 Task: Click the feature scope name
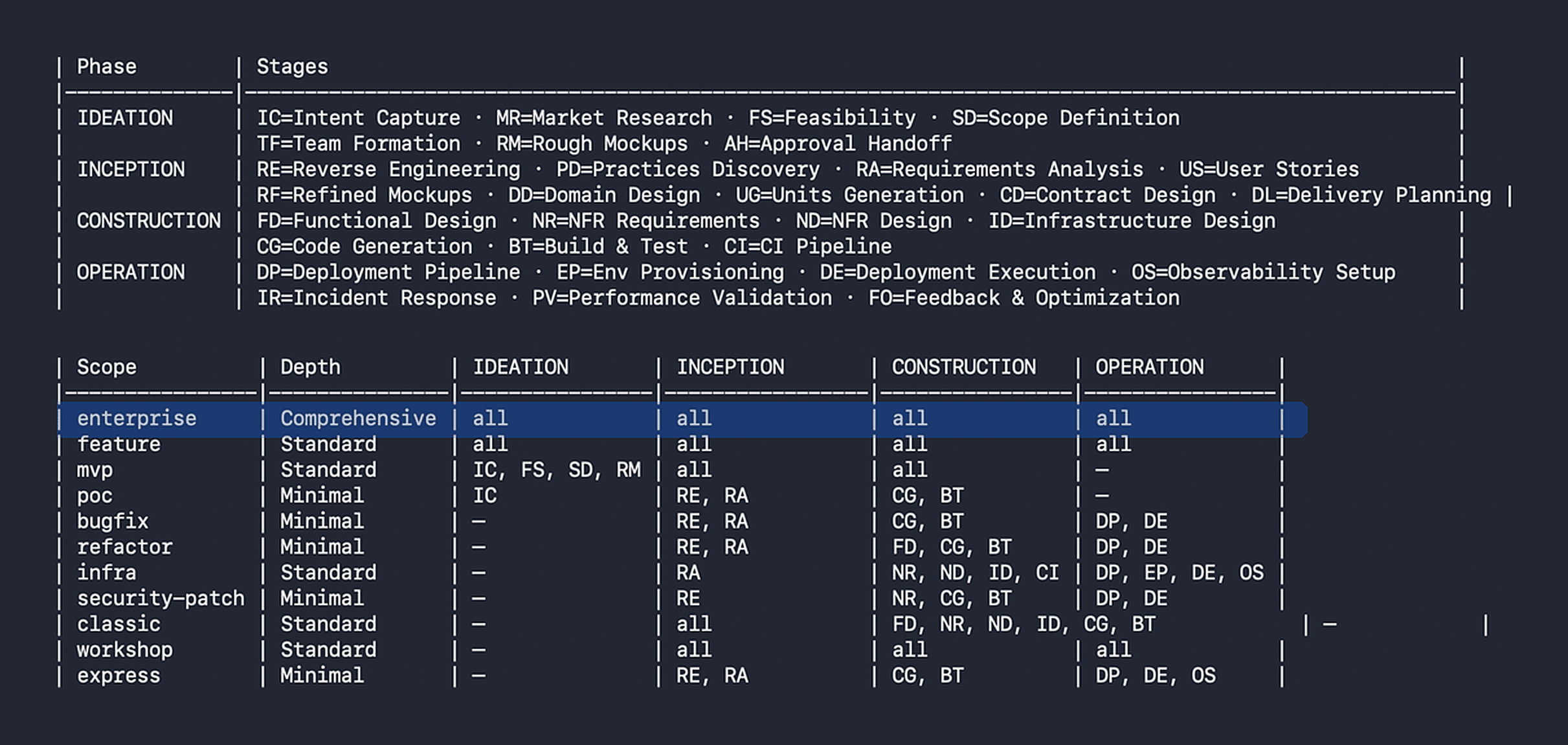[118, 444]
